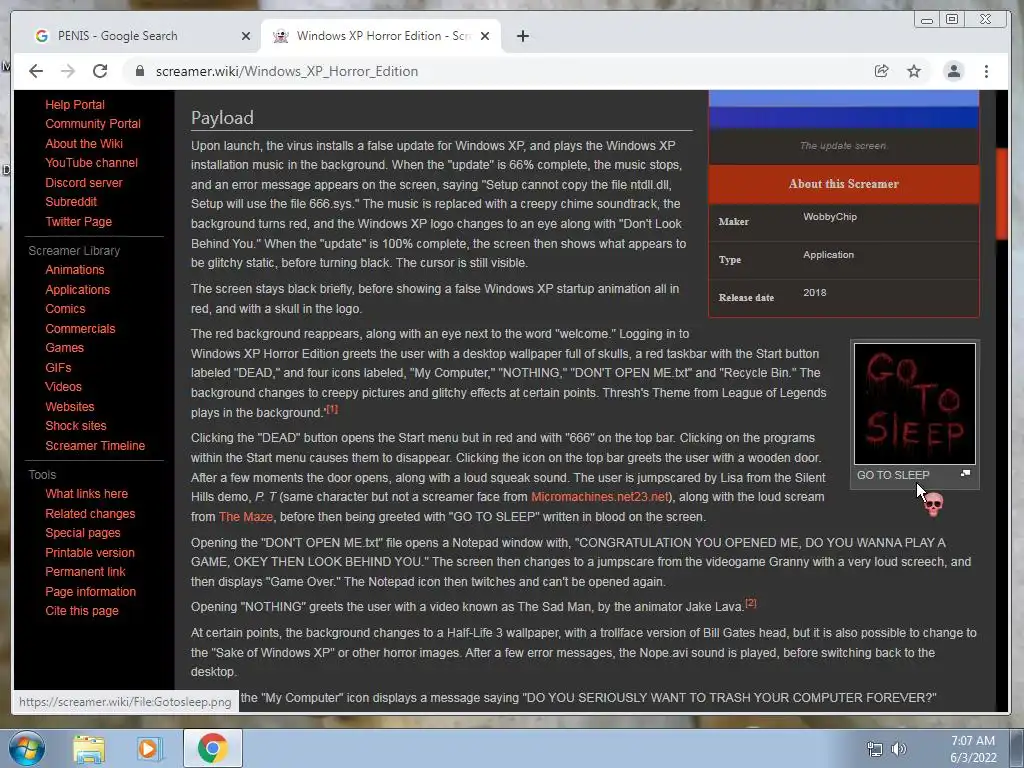1024x768 pixels.
Task: Click the Chrome taskbar icon
Action: (212, 748)
